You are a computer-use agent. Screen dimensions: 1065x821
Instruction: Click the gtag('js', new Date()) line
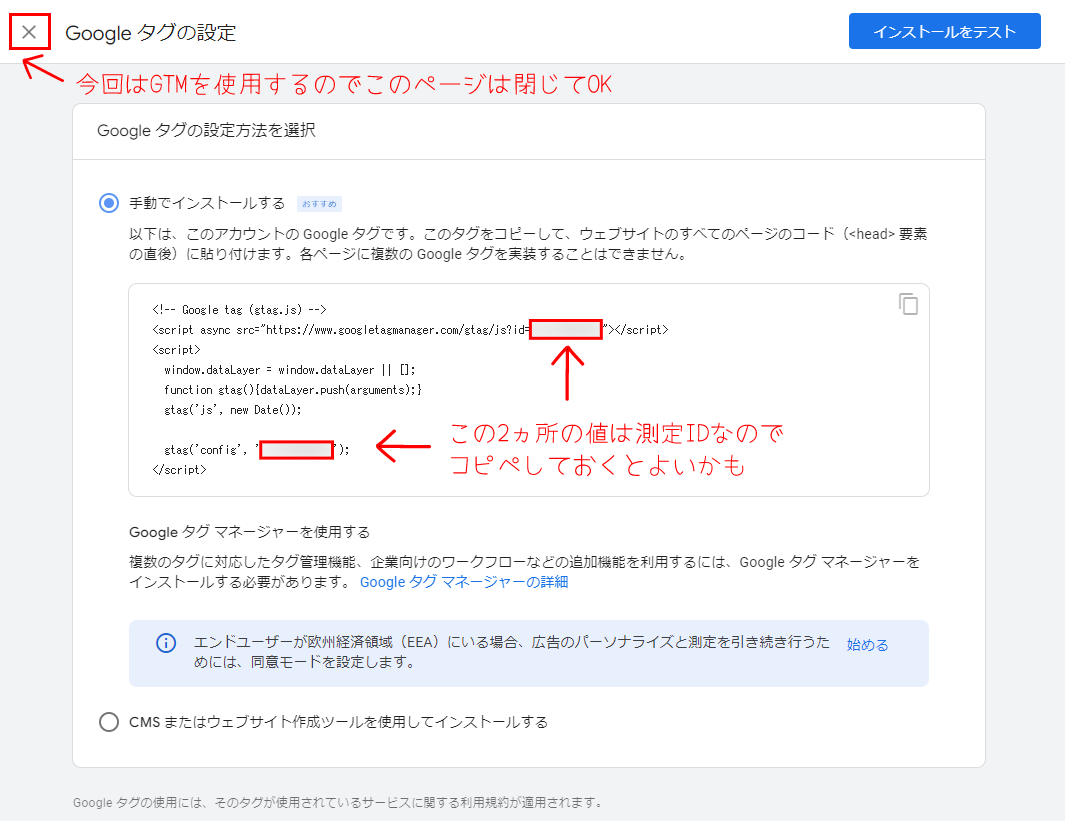pyautogui.click(x=232, y=409)
